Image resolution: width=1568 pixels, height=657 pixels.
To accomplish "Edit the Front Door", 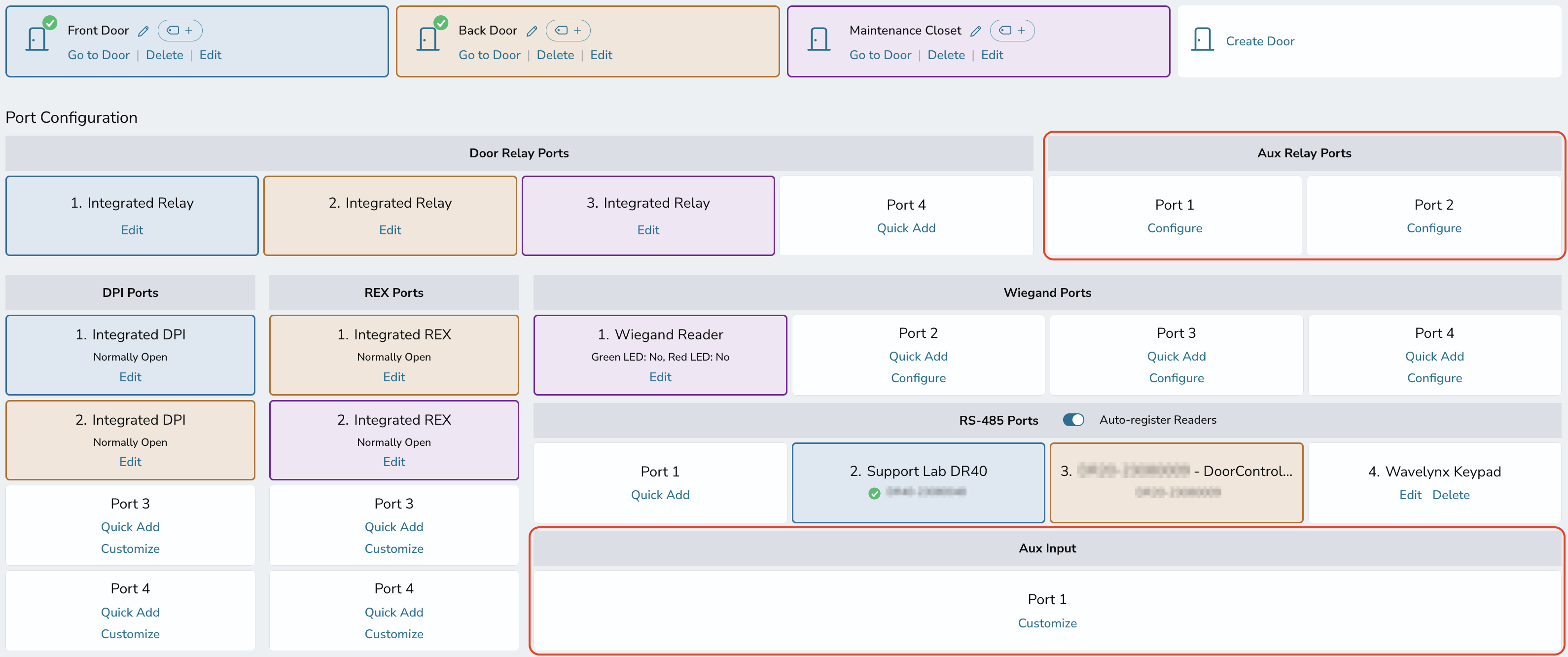I will [210, 55].
